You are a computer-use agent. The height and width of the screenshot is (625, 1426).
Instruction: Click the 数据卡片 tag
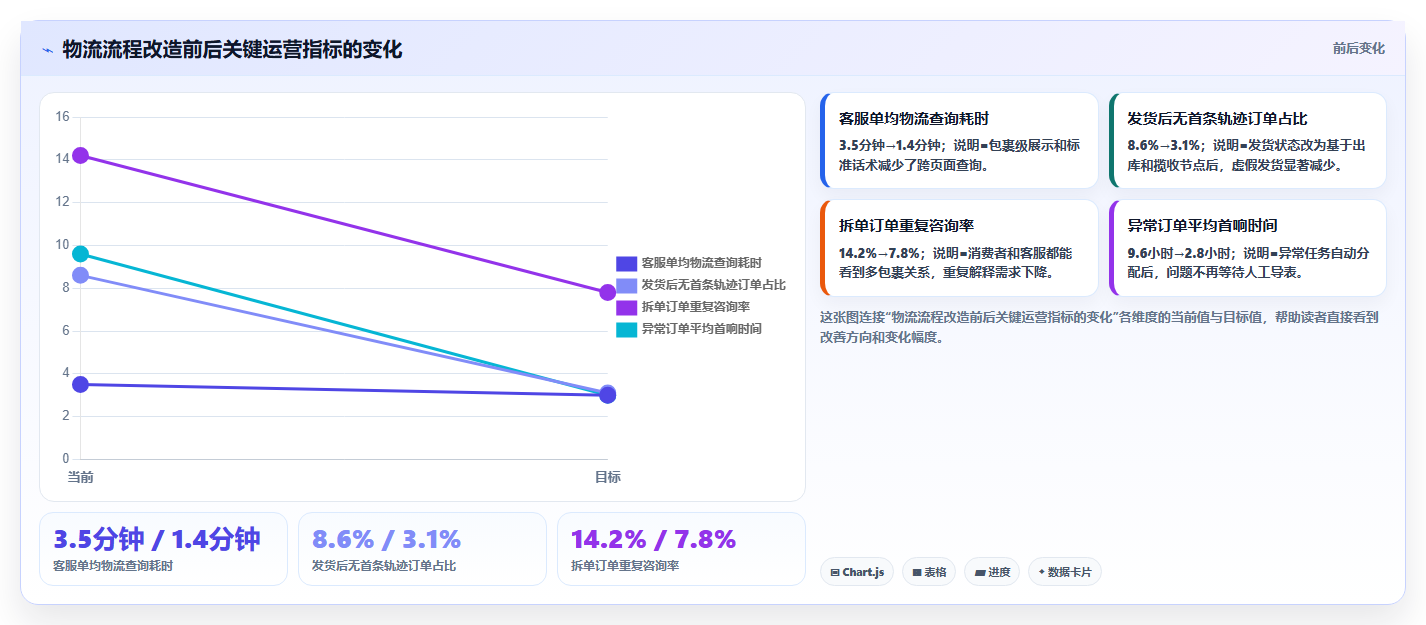pos(1065,572)
